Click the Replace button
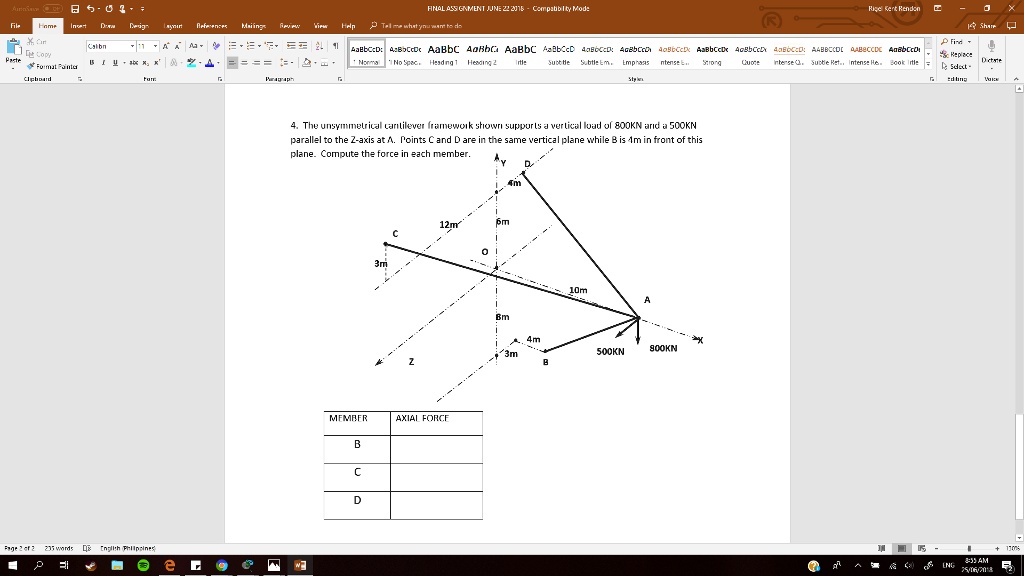1024x576 pixels. [956, 54]
